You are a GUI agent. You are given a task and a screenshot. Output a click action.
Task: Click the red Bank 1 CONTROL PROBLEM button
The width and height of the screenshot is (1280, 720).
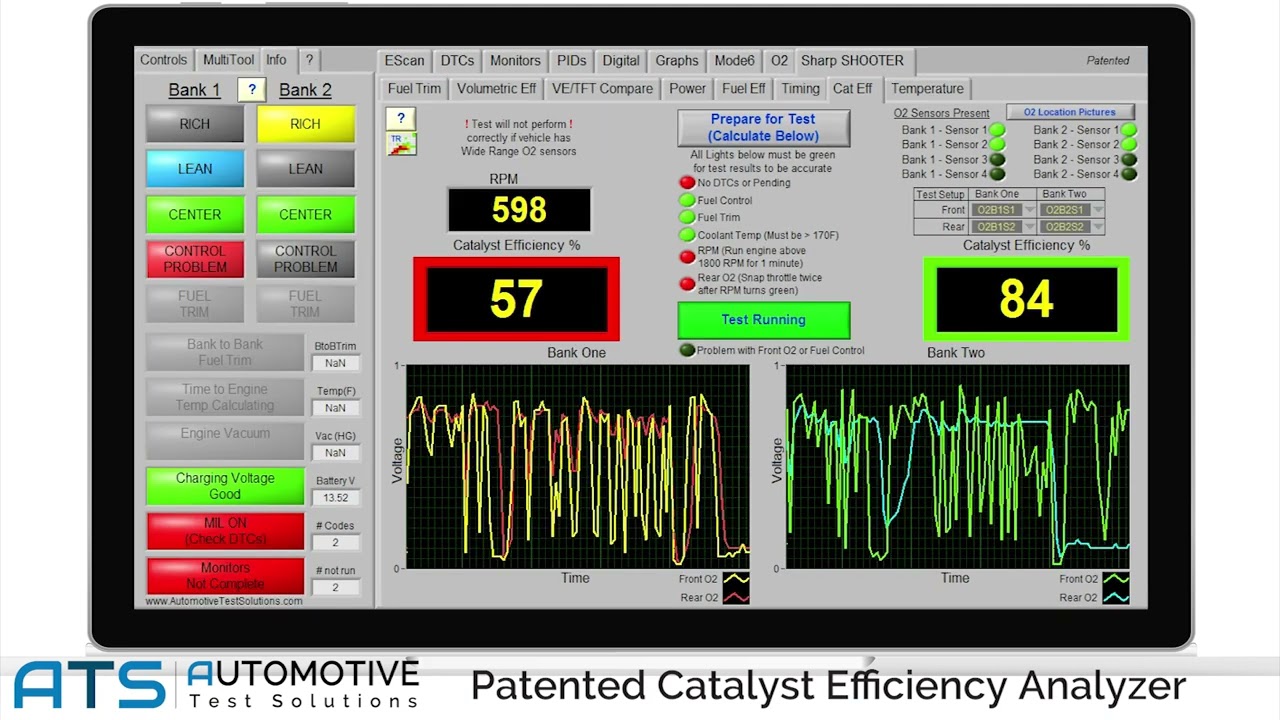pos(195,259)
